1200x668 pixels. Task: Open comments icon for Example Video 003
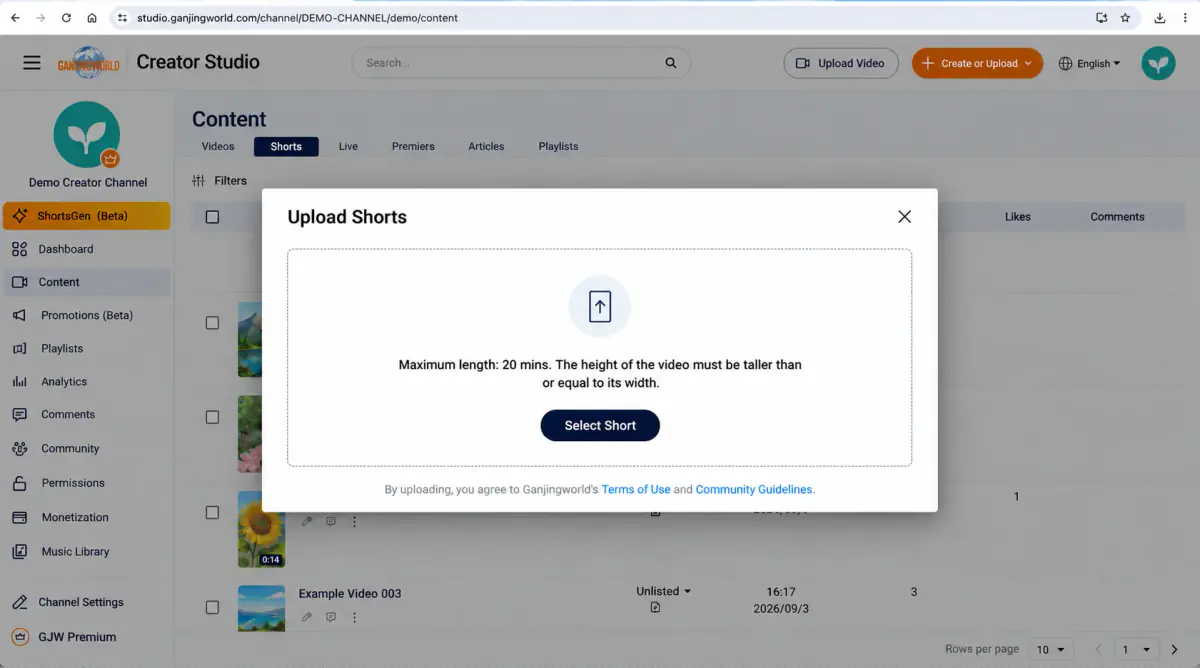(x=331, y=617)
